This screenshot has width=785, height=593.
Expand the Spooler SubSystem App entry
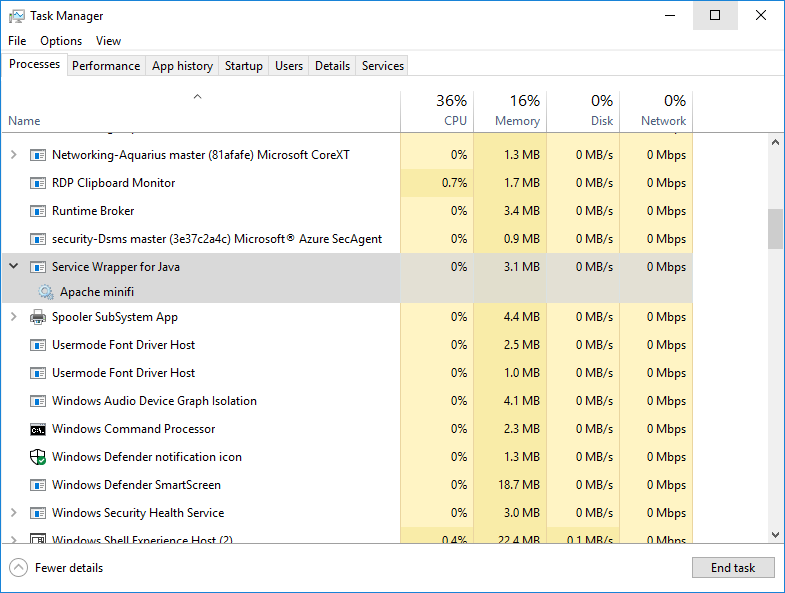click(x=13, y=317)
